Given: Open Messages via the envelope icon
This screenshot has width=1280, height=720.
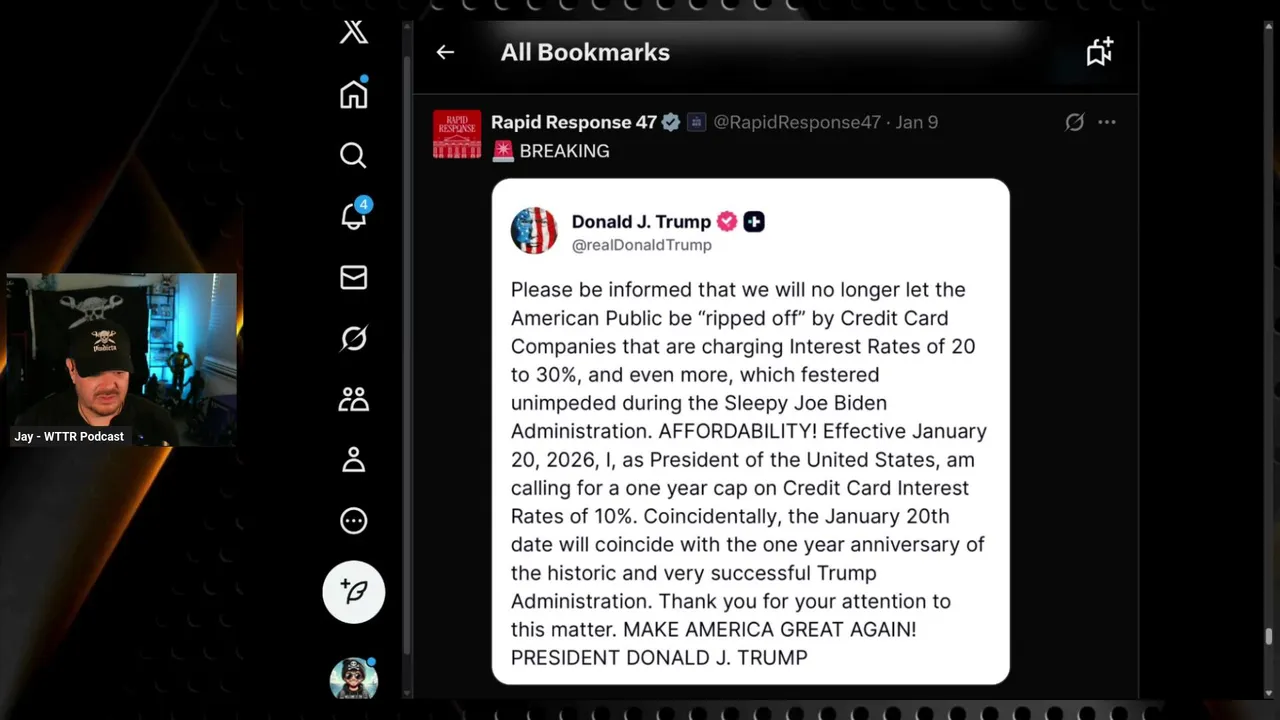Looking at the screenshot, I should pos(354,277).
